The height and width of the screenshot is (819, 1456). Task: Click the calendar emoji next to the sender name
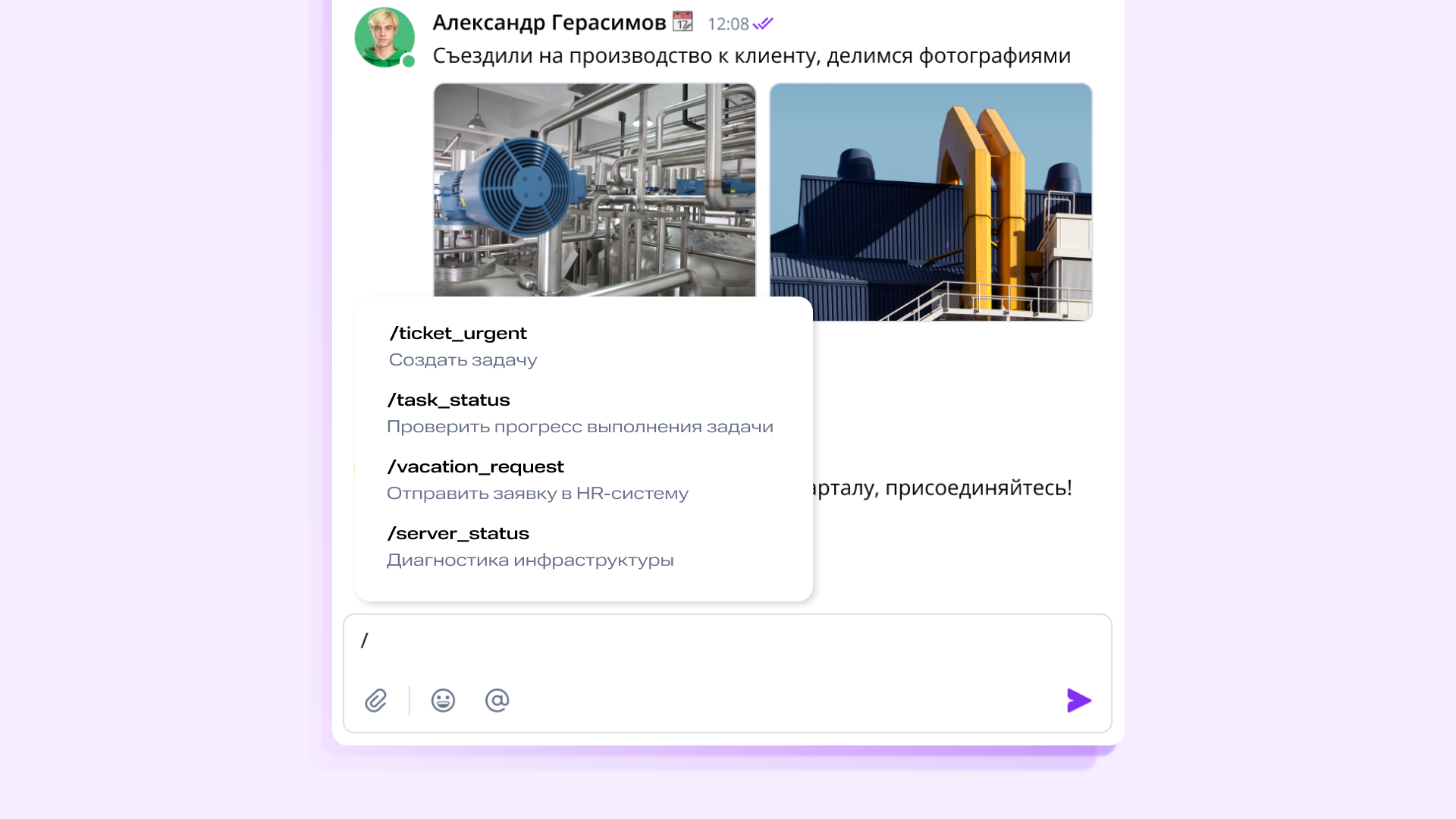[682, 22]
